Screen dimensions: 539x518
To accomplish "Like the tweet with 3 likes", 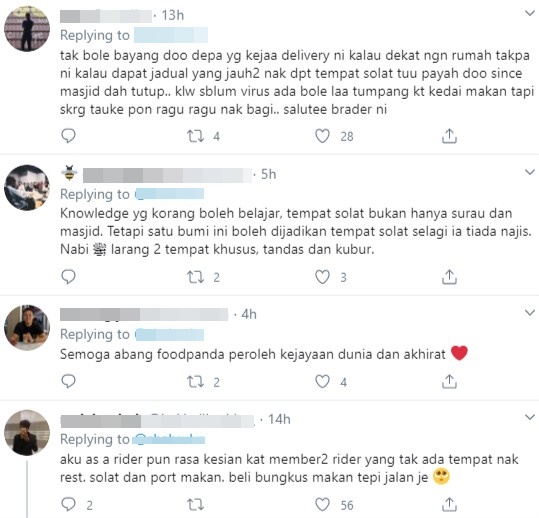I will 322,277.
